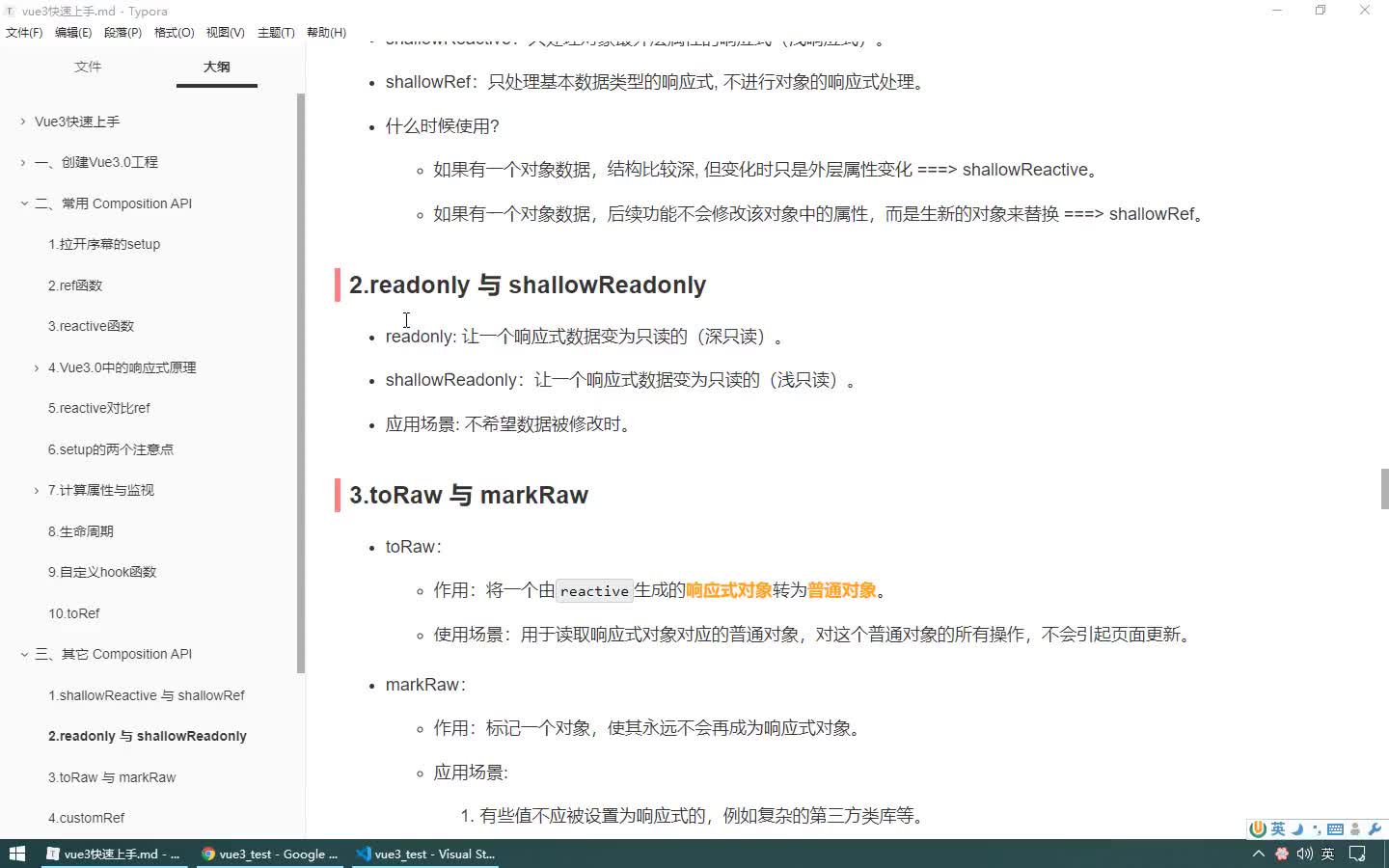This screenshot has width=1389, height=868.
Task: Jump to 7.计算属性与监视 in outline
Action: click(101, 490)
